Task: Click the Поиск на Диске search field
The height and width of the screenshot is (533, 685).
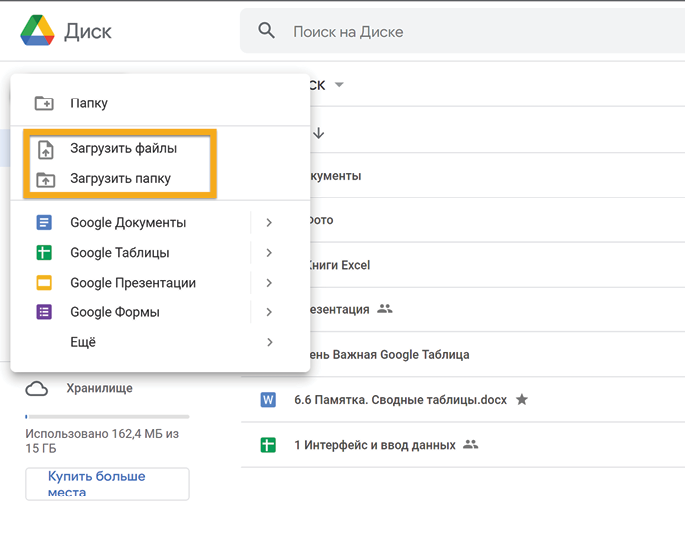Action: (x=450, y=32)
